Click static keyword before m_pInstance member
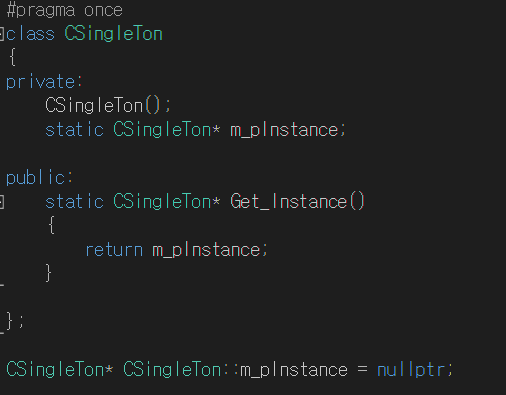The width and height of the screenshot is (506, 395). (74, 130)
